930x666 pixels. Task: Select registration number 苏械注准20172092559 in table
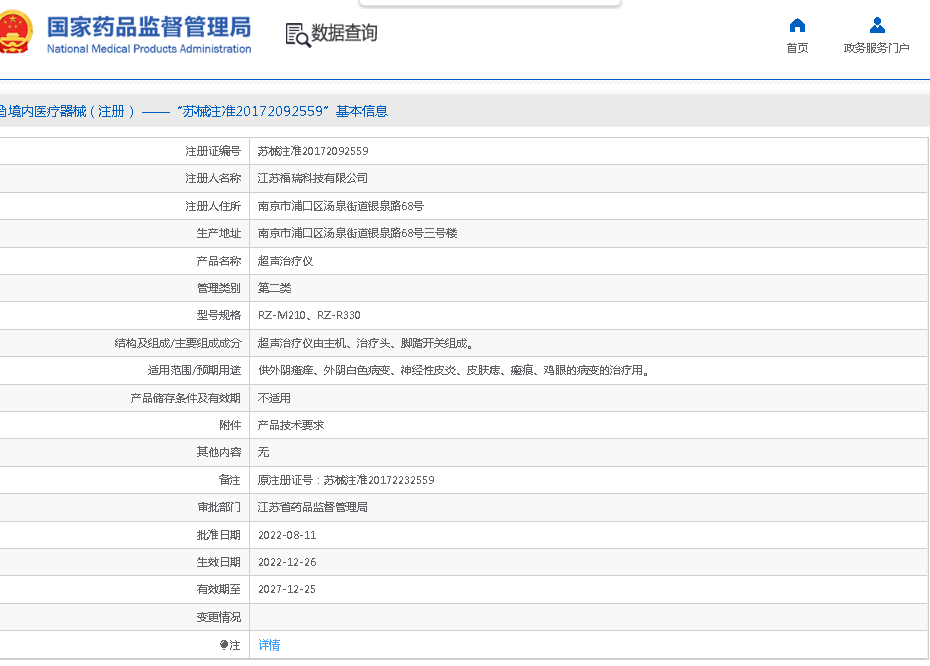coord(313,151)
